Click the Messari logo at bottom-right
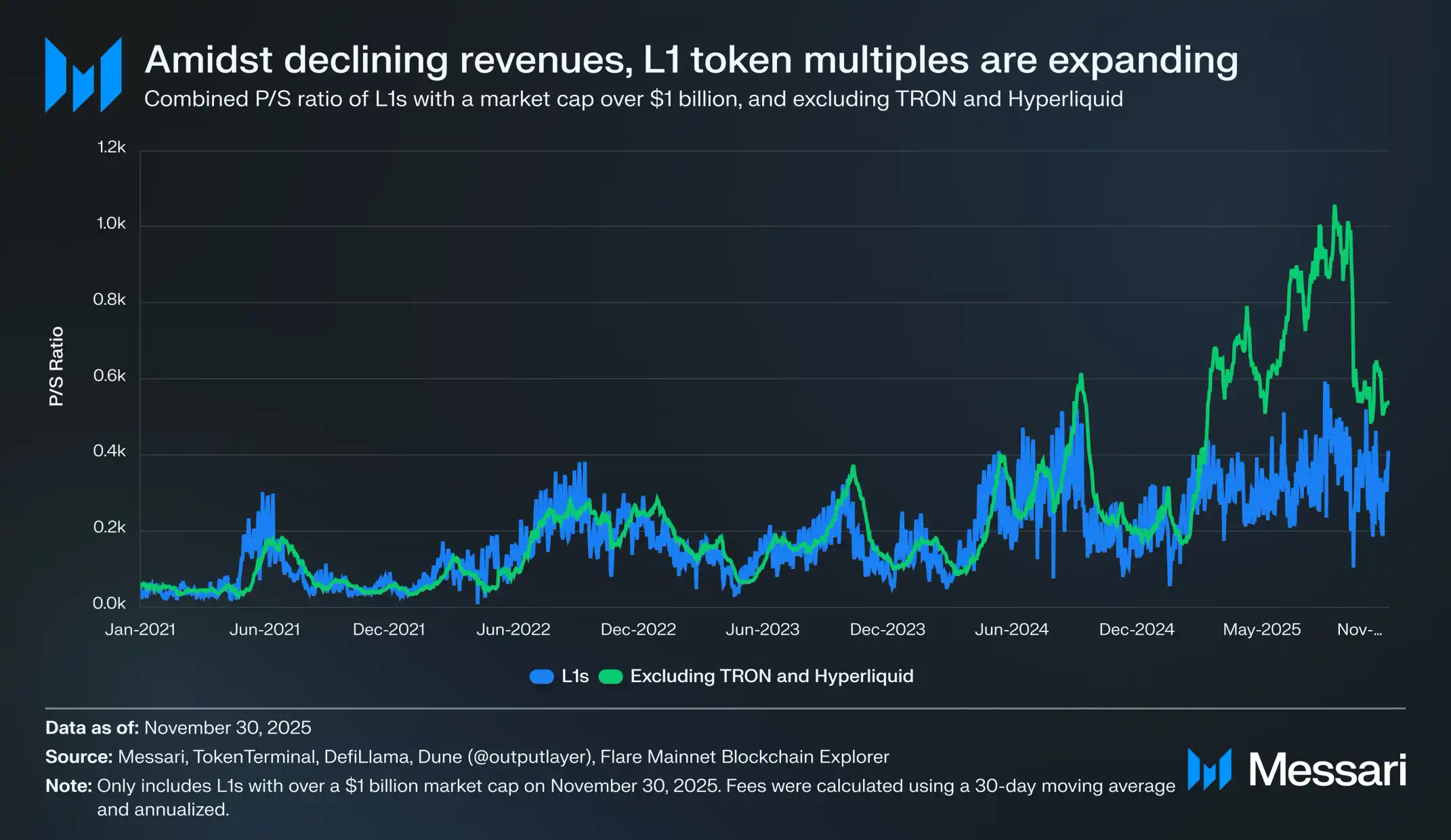The image size is (1451, 840). tap(1210, 770)
